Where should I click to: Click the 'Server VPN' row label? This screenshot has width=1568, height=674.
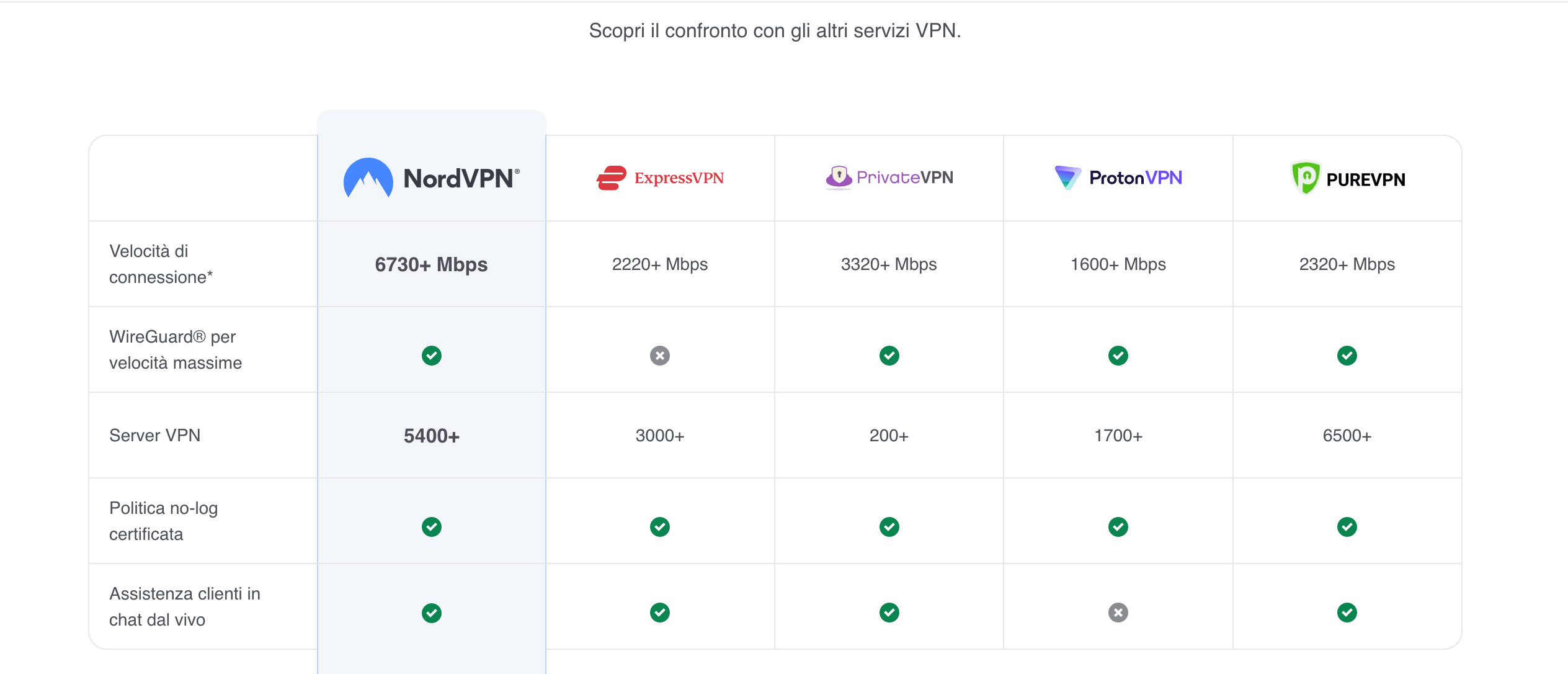155,436
